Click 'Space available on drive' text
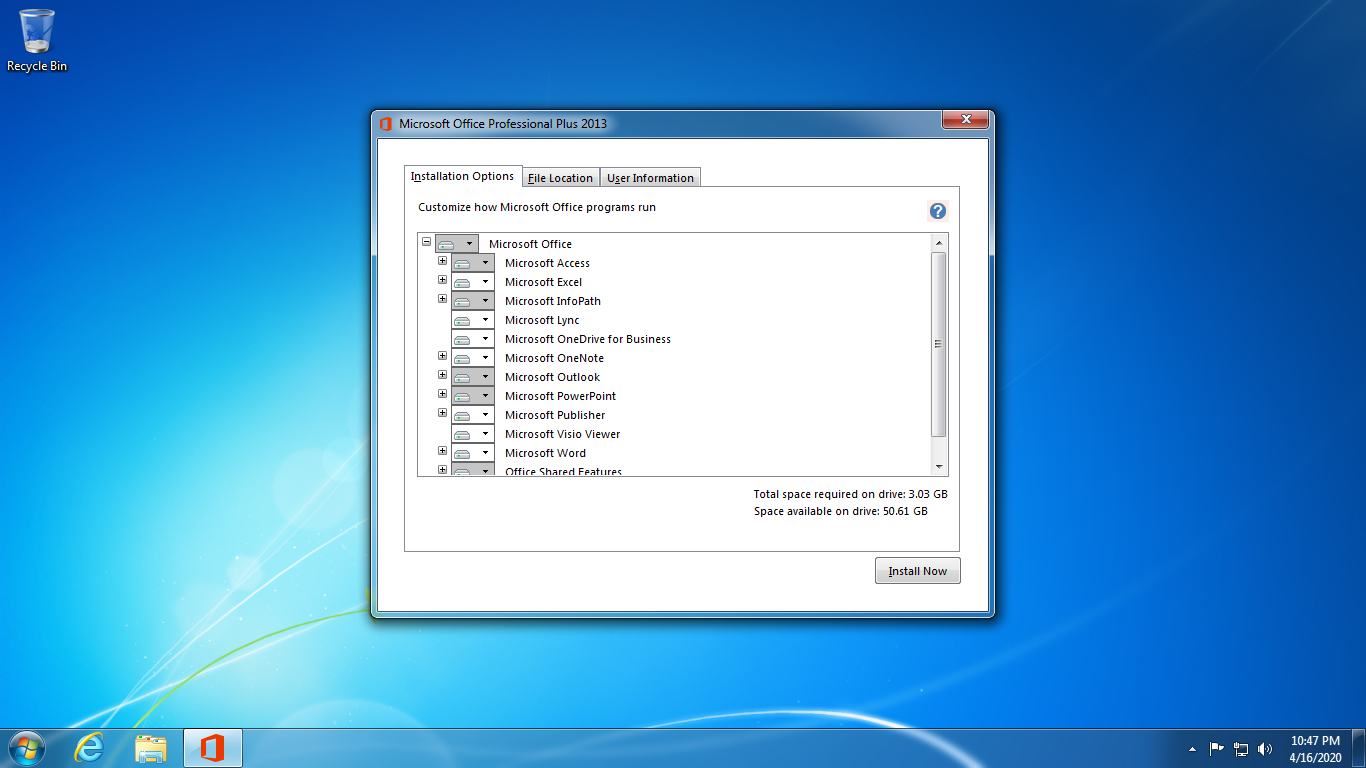 (x=840, y=511)
